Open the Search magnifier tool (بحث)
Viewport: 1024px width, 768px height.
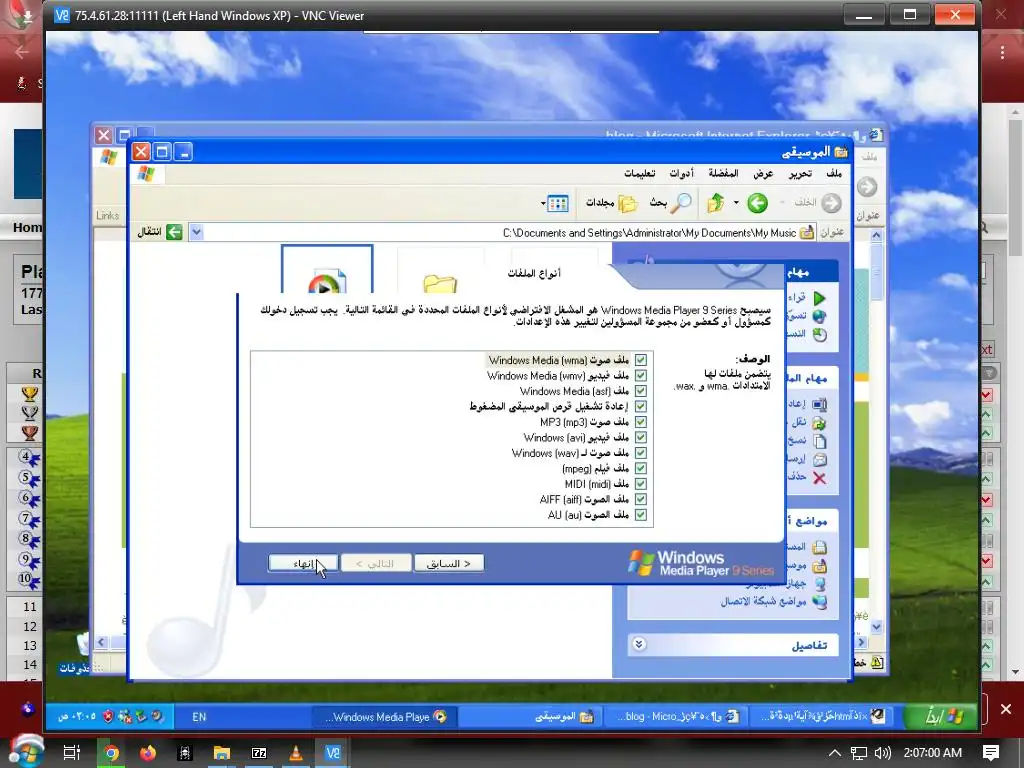pyautogui.click(x=671, y=203)
